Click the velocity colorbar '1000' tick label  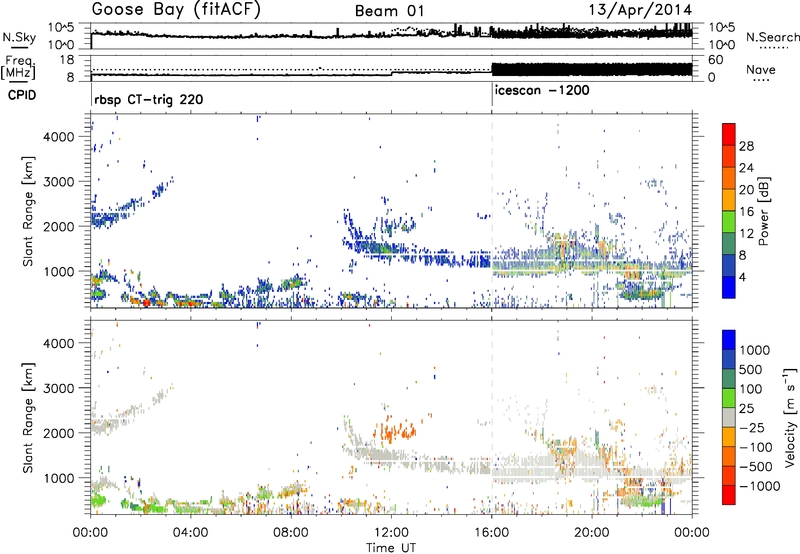754,350
